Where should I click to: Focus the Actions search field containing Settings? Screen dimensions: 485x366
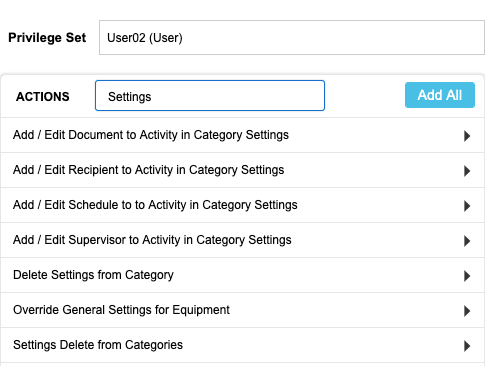coord(210,95)
